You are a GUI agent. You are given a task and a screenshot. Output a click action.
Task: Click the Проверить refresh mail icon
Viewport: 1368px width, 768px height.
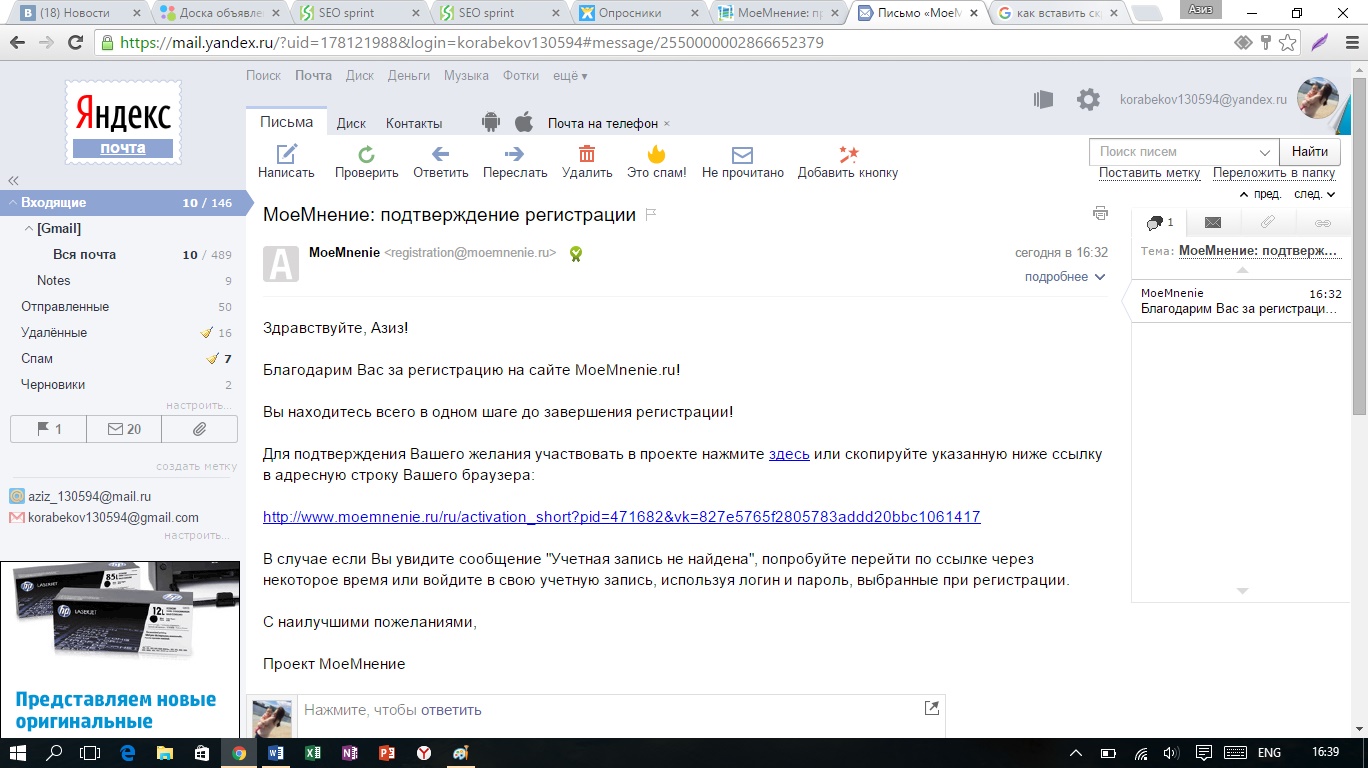367,154
